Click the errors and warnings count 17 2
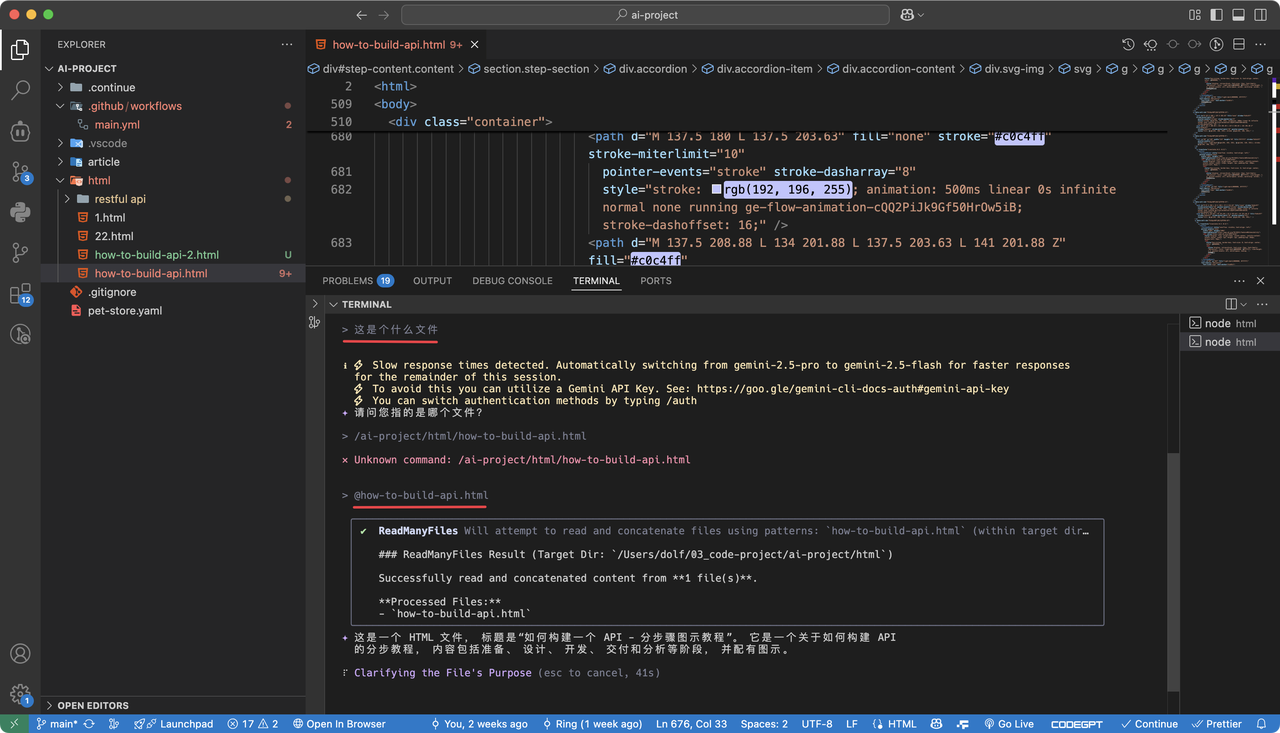 [x=253, y=724]
